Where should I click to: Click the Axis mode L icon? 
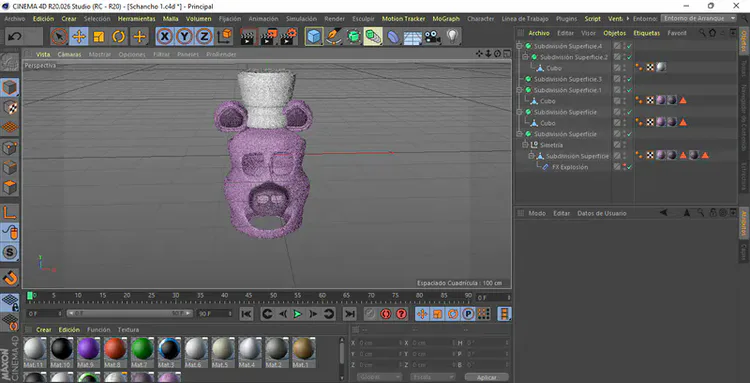pos(10,213)
